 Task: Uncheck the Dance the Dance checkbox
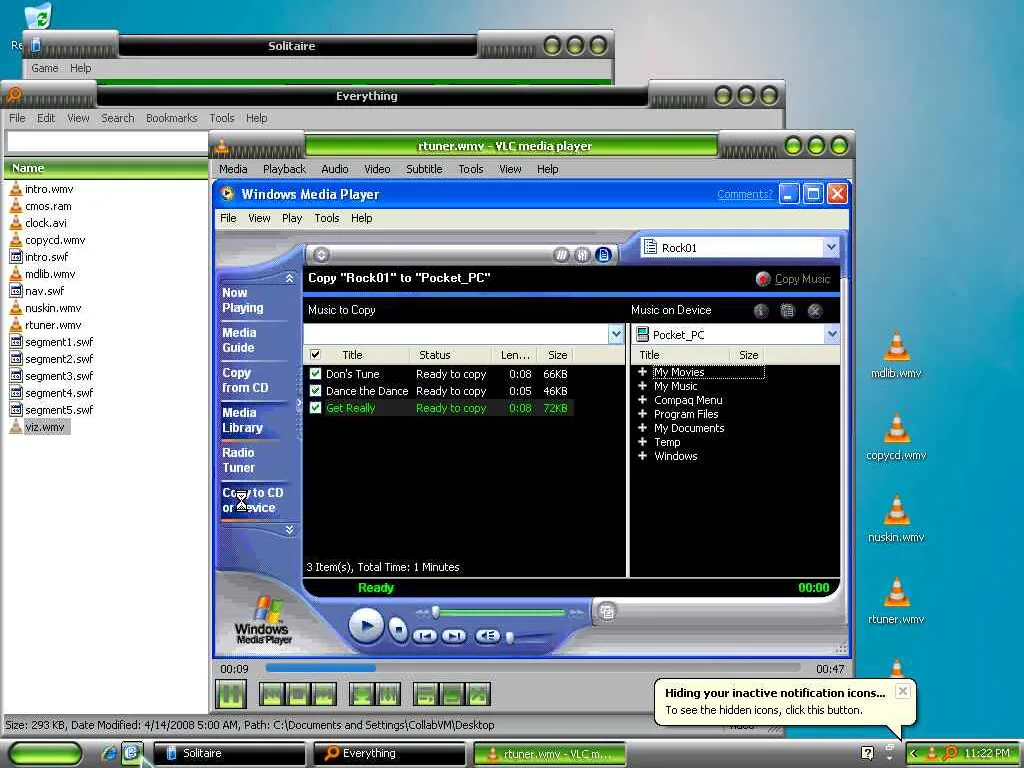point(315,391)
